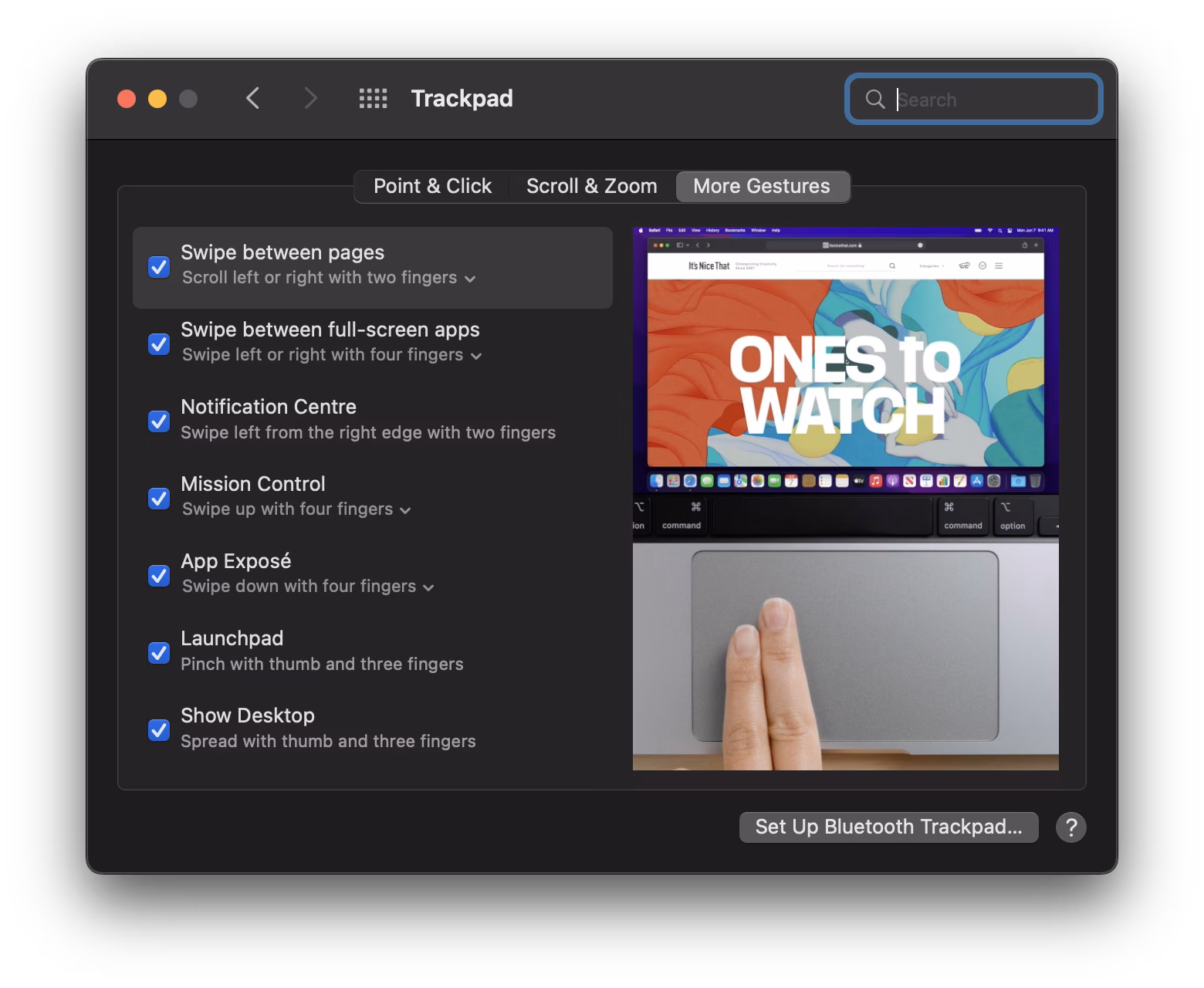Click the back navigation arrow
This screenshot has width=1204, height=988.
click(252, 99)
